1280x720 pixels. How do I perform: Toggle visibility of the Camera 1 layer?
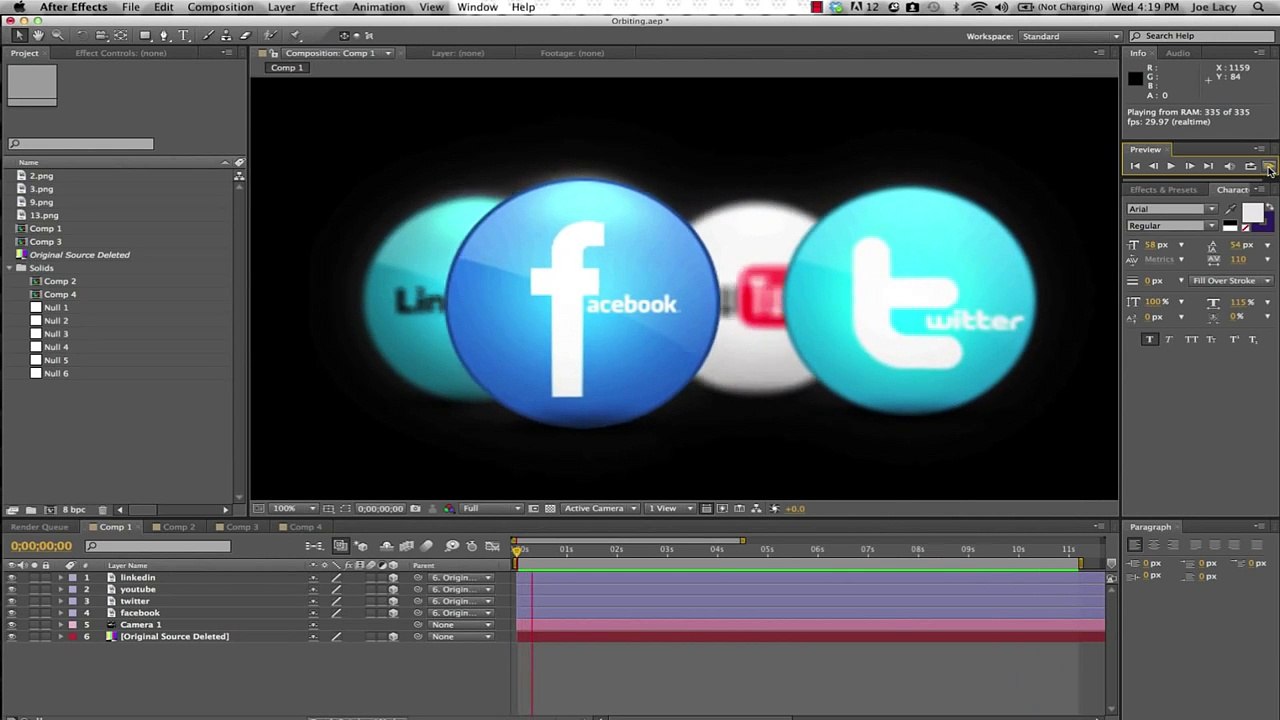point(12,625)
